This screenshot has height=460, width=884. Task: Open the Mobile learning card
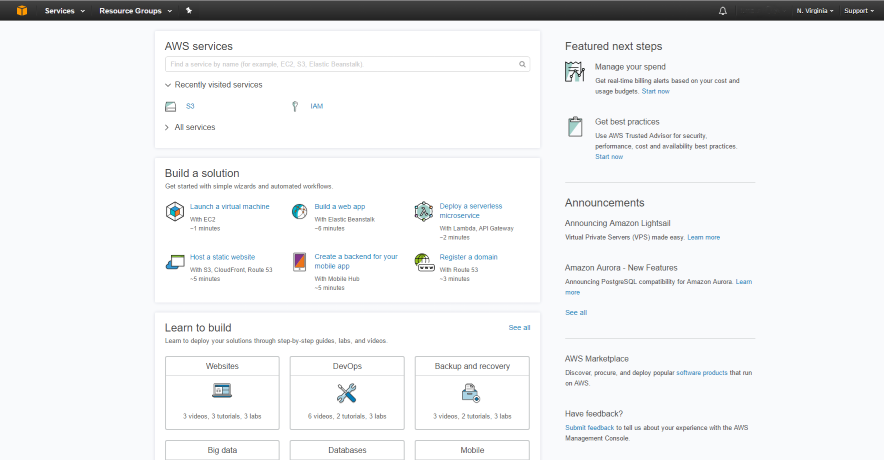pyautogui.click(x=472, y=450)
